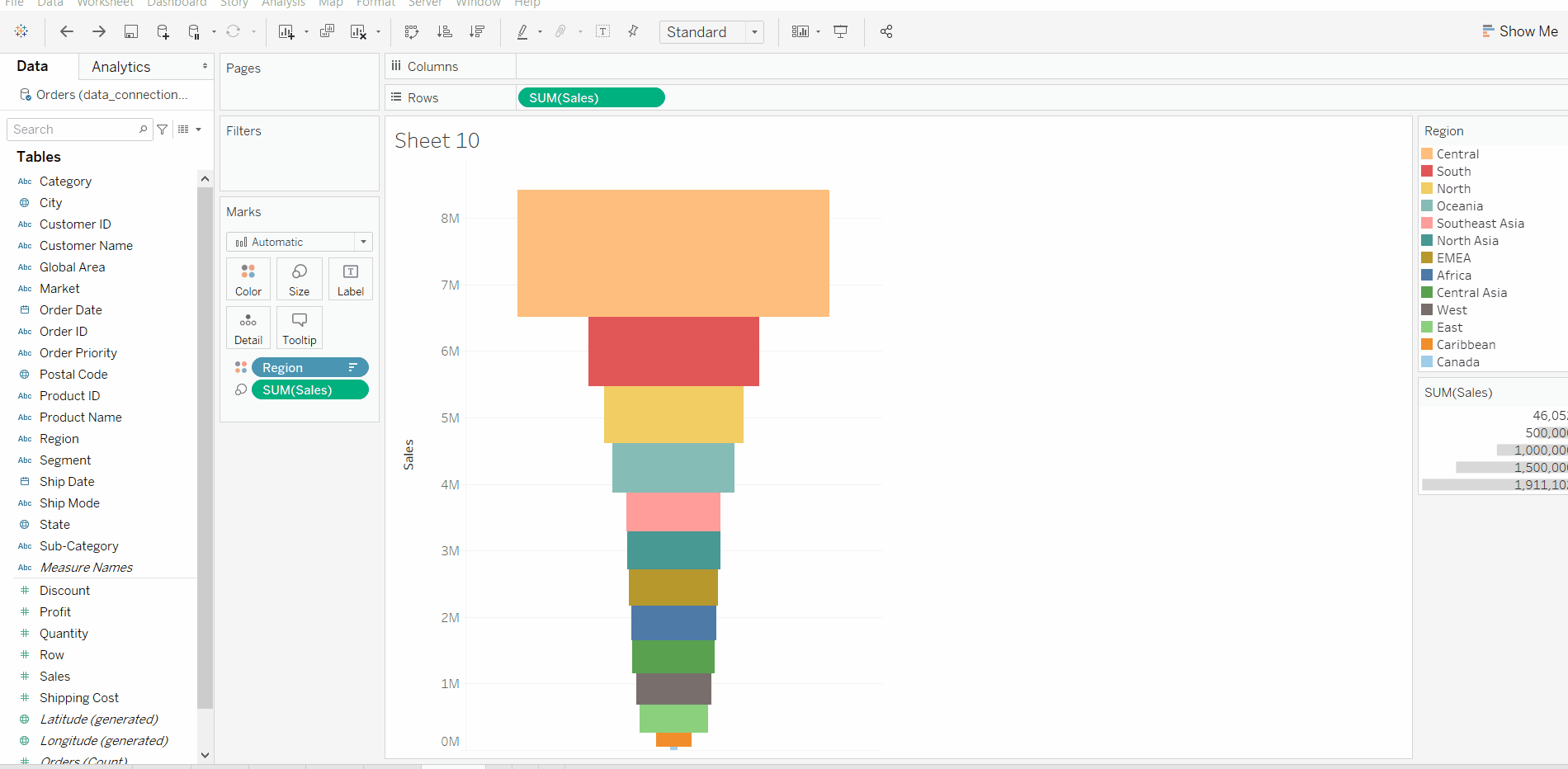Click the filter fields funnel icon

pyautogui.click(x=163, y=130)
